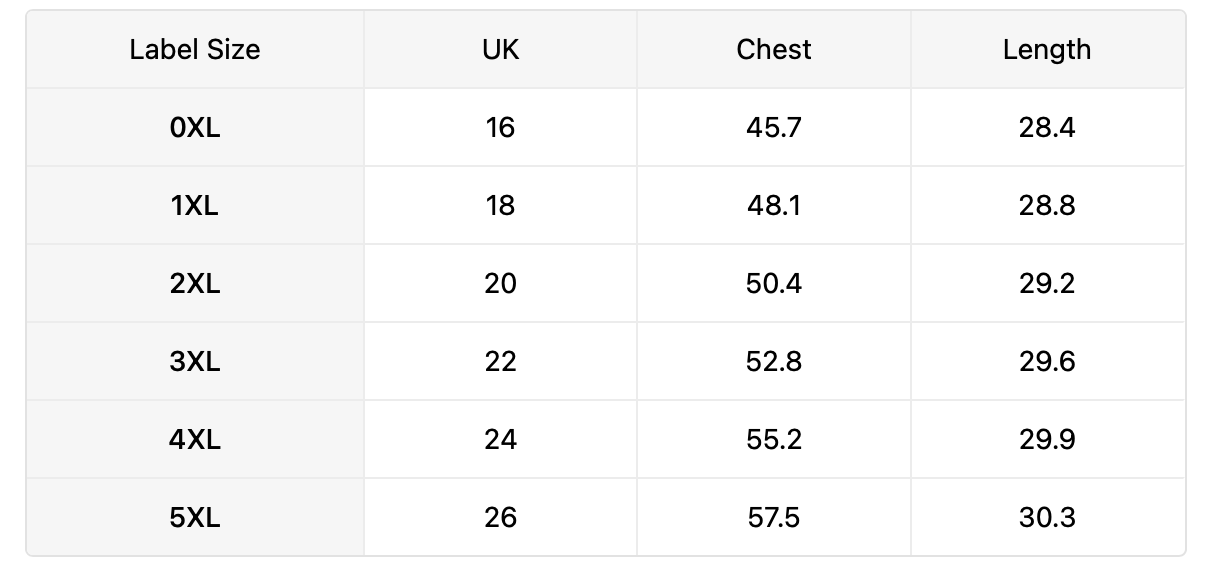The image size is (1214, 570).
Task: Click UK size 16 cell
Action: (x=500, y=127)
